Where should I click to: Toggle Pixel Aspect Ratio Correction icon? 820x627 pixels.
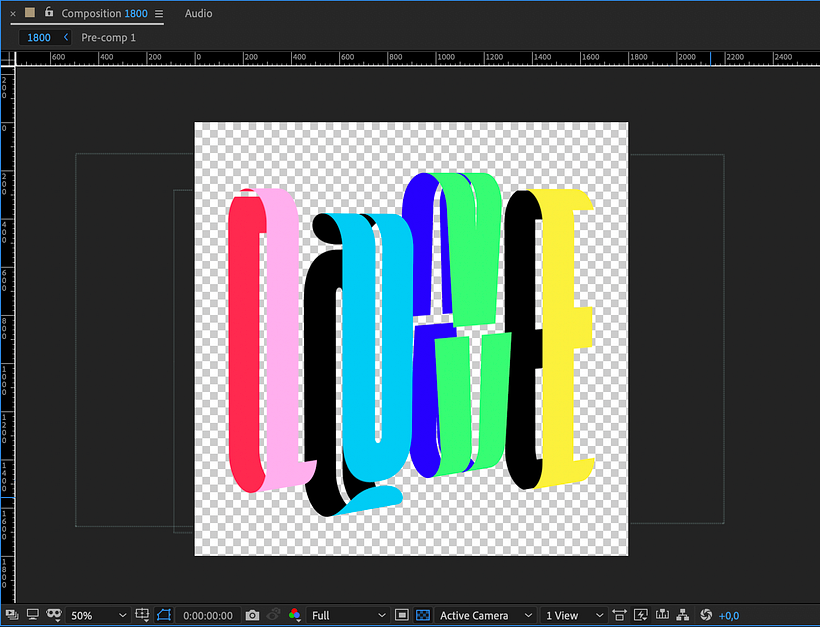click(x=619, y=615)
